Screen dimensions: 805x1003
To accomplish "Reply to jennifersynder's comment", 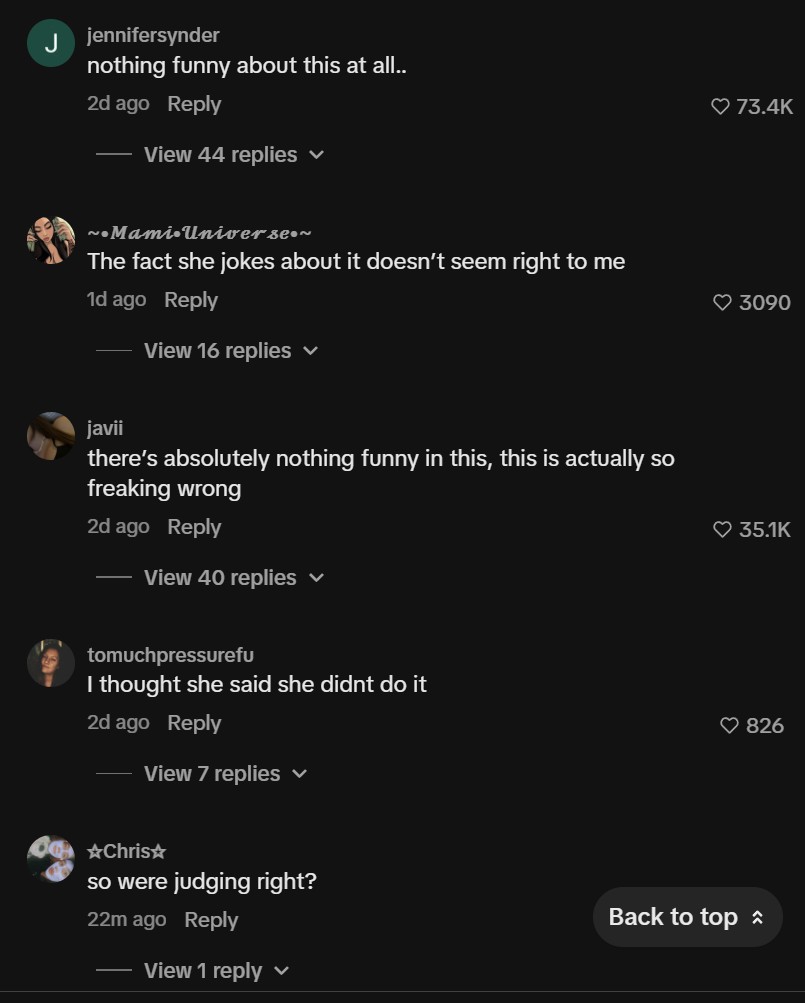I will [x=194, y=104].
